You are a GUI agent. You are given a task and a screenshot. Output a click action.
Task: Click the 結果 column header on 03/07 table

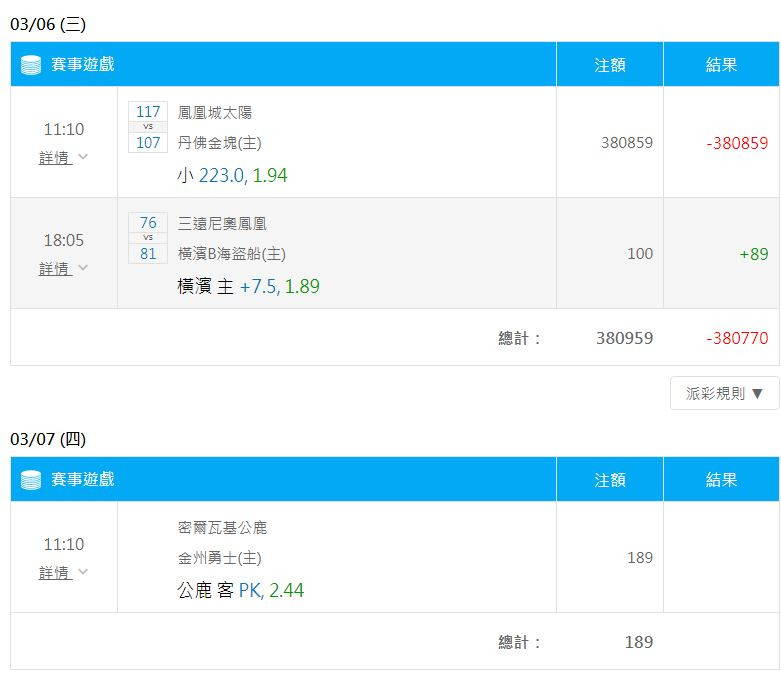pos(721,480)
